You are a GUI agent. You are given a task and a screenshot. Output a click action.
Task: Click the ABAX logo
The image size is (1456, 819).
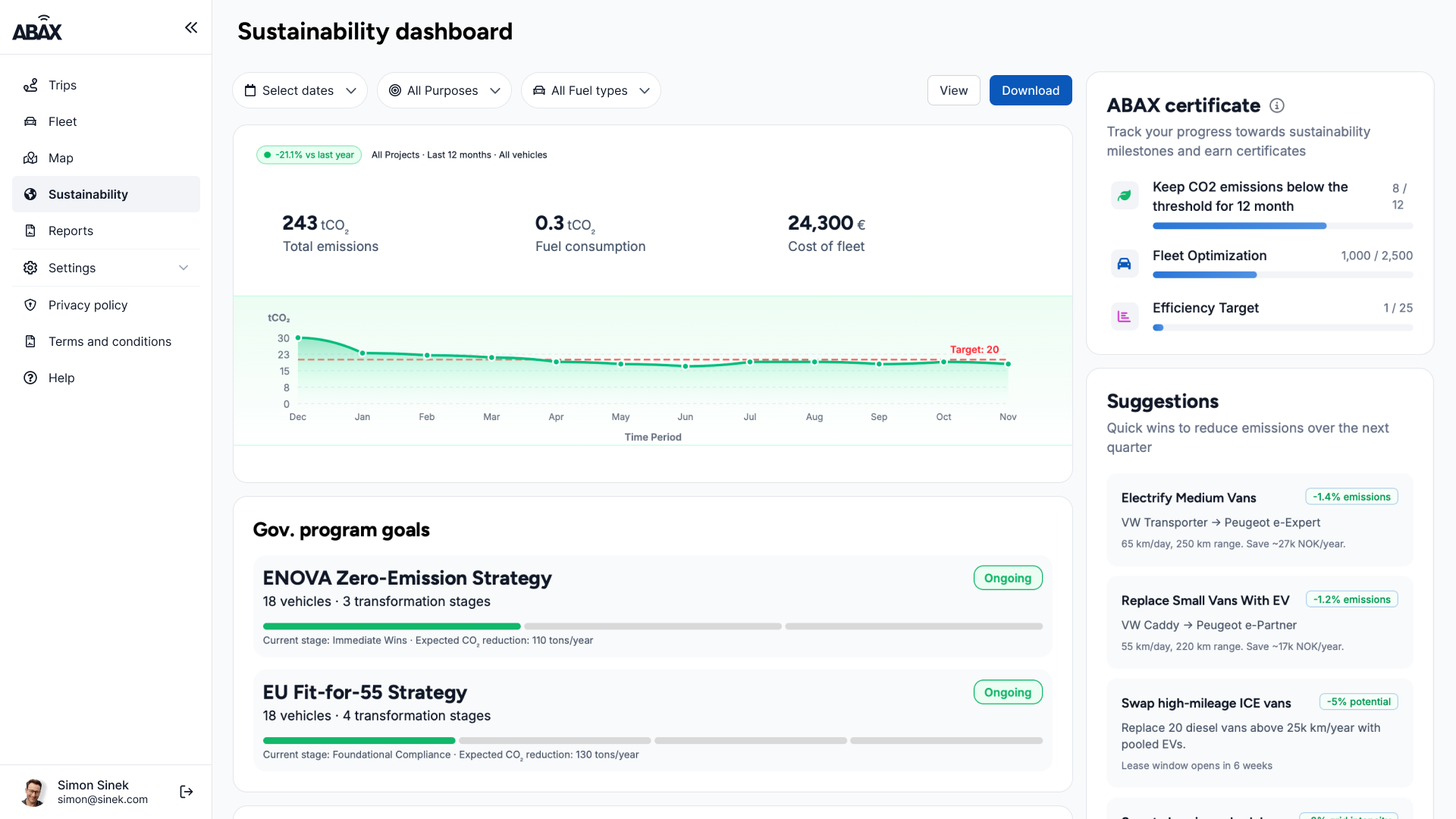click(x=37, y=29)
